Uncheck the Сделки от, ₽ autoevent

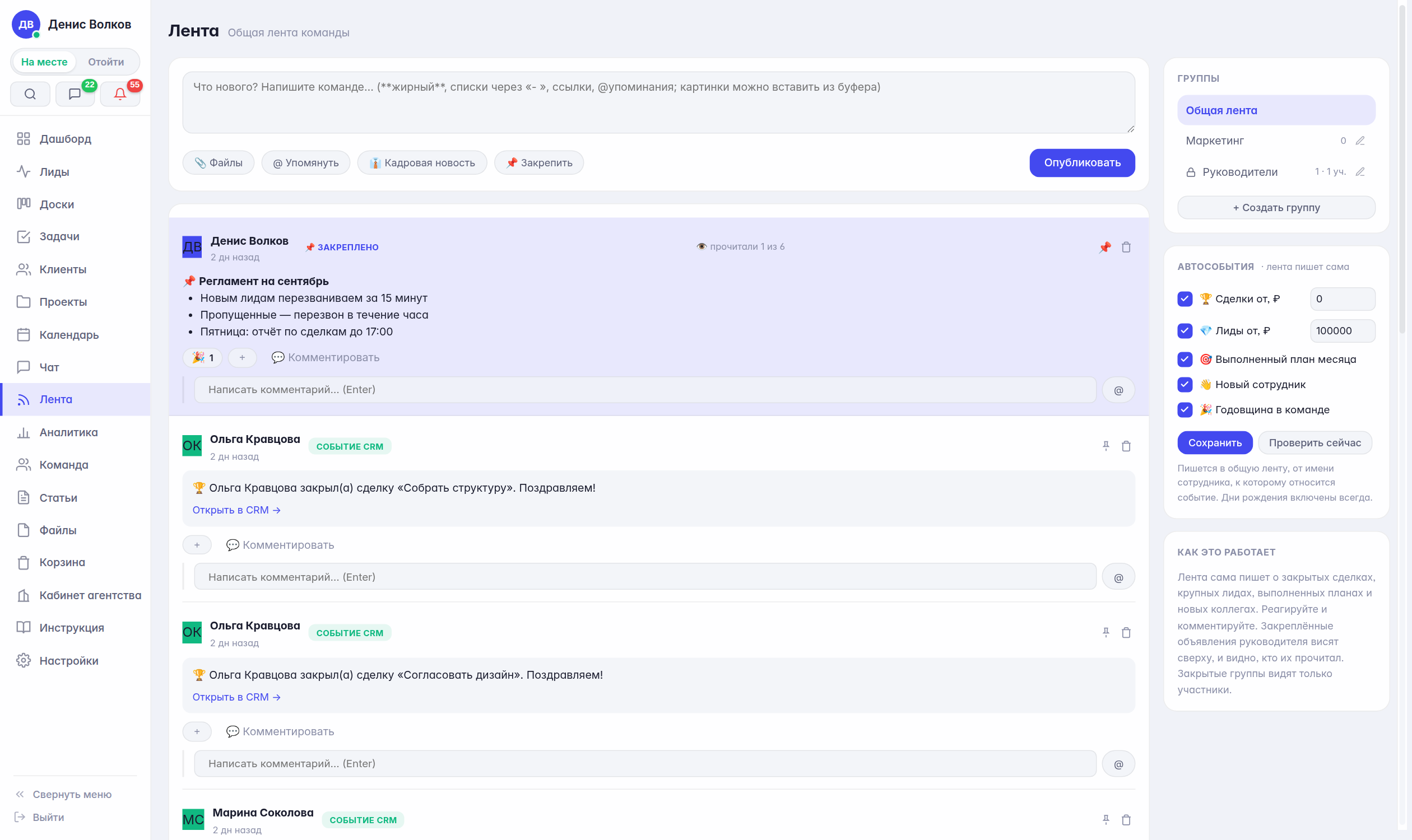coord(1185,299)
